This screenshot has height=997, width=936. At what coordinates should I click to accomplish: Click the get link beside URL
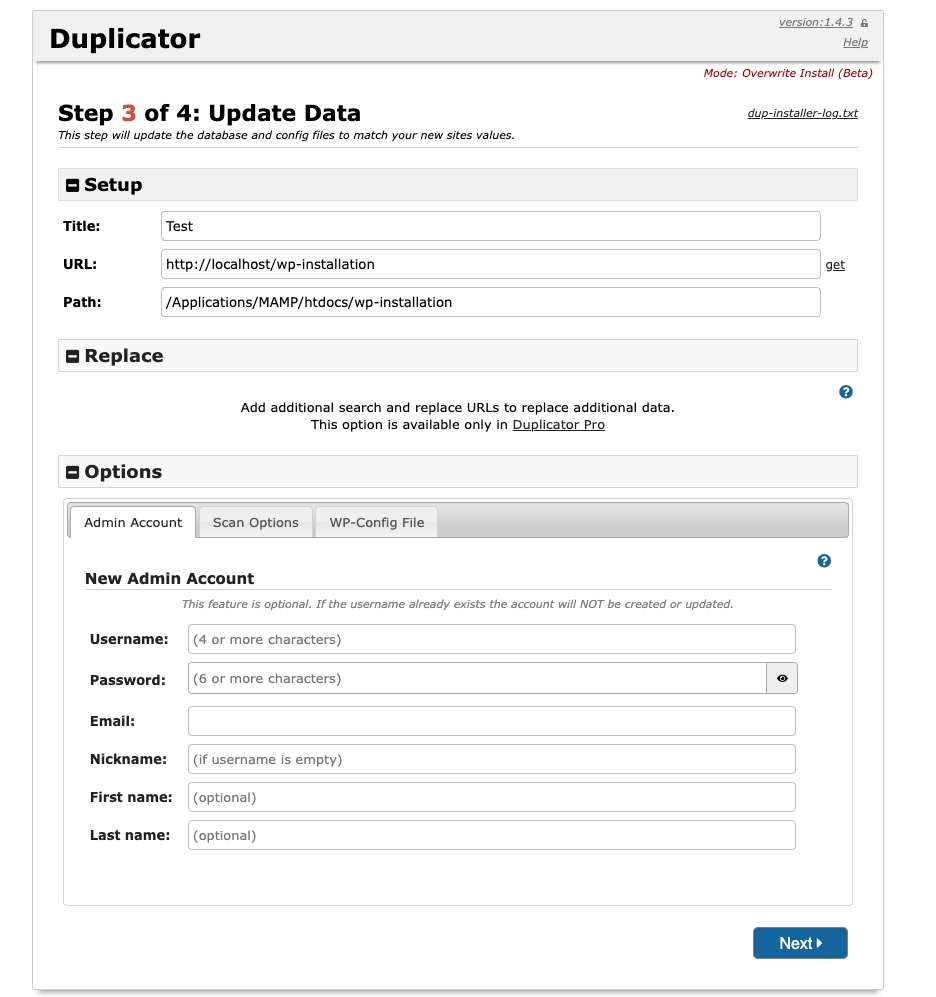[835, 265]
